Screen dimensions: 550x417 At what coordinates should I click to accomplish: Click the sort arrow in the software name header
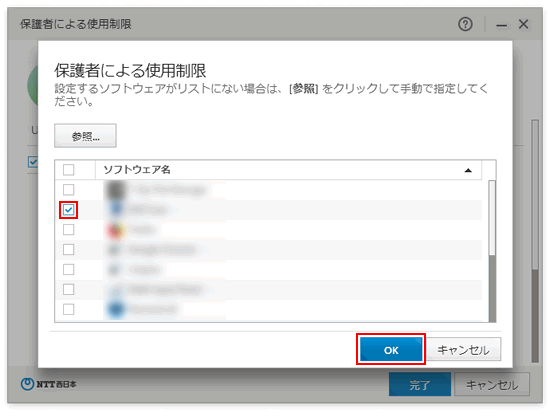coord(468,170)
